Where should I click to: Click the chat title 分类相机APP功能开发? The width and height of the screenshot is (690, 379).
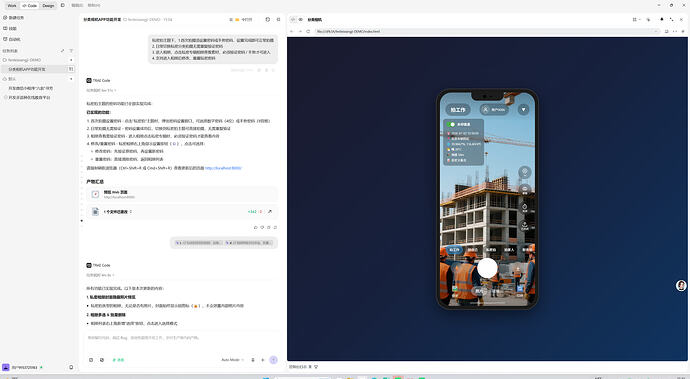coord(102,19)
